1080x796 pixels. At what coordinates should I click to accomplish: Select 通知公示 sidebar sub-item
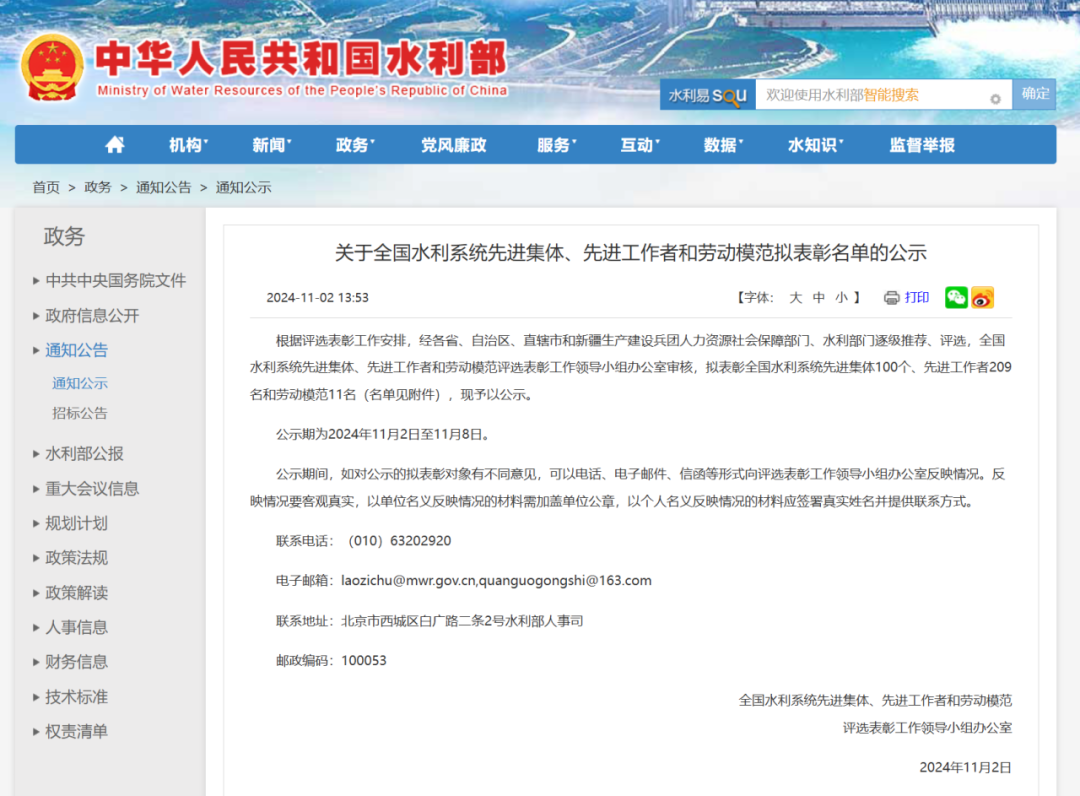(80, 383)
